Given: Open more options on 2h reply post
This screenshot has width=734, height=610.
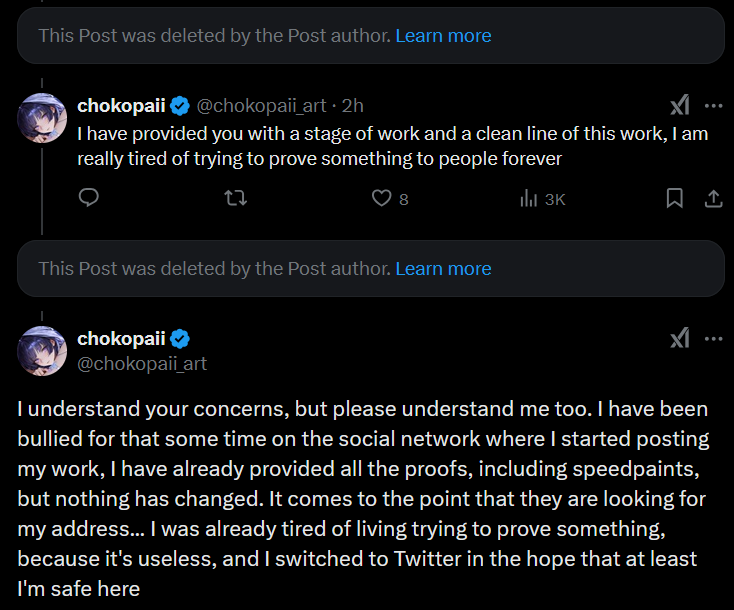Looking at the screenshot, I should tap(713, 106).
